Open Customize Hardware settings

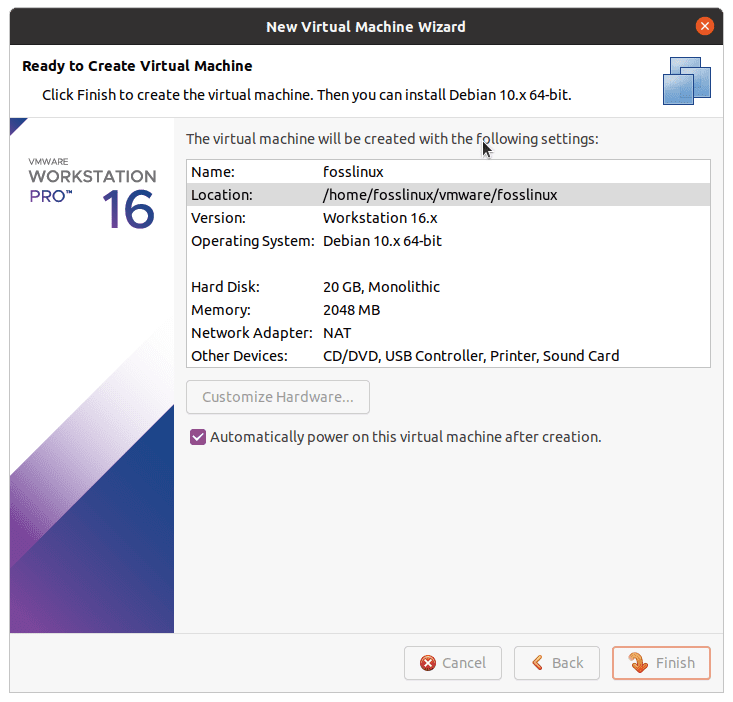pyautogui.click(x=278, y=397)
